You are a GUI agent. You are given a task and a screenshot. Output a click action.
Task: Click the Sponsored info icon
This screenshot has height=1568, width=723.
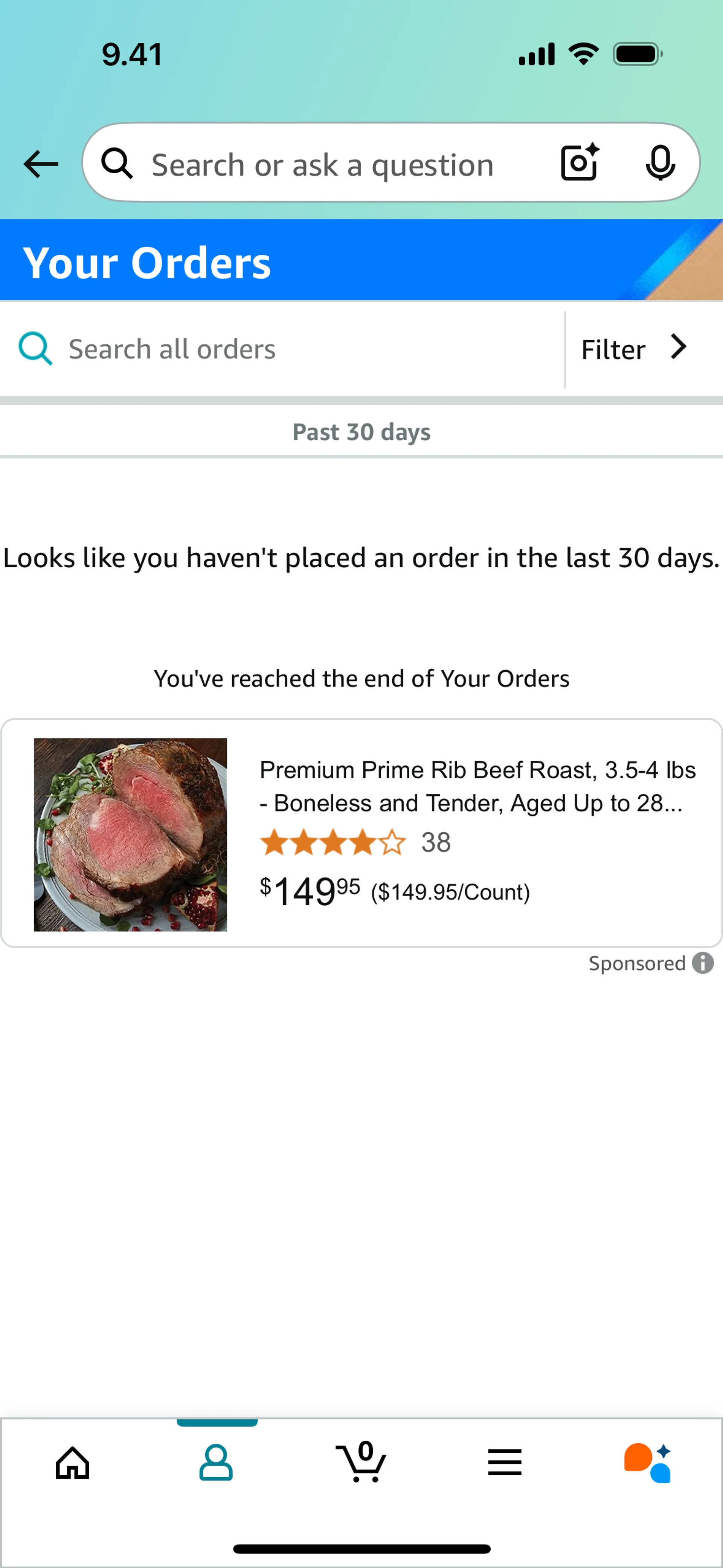click(703, 963)
